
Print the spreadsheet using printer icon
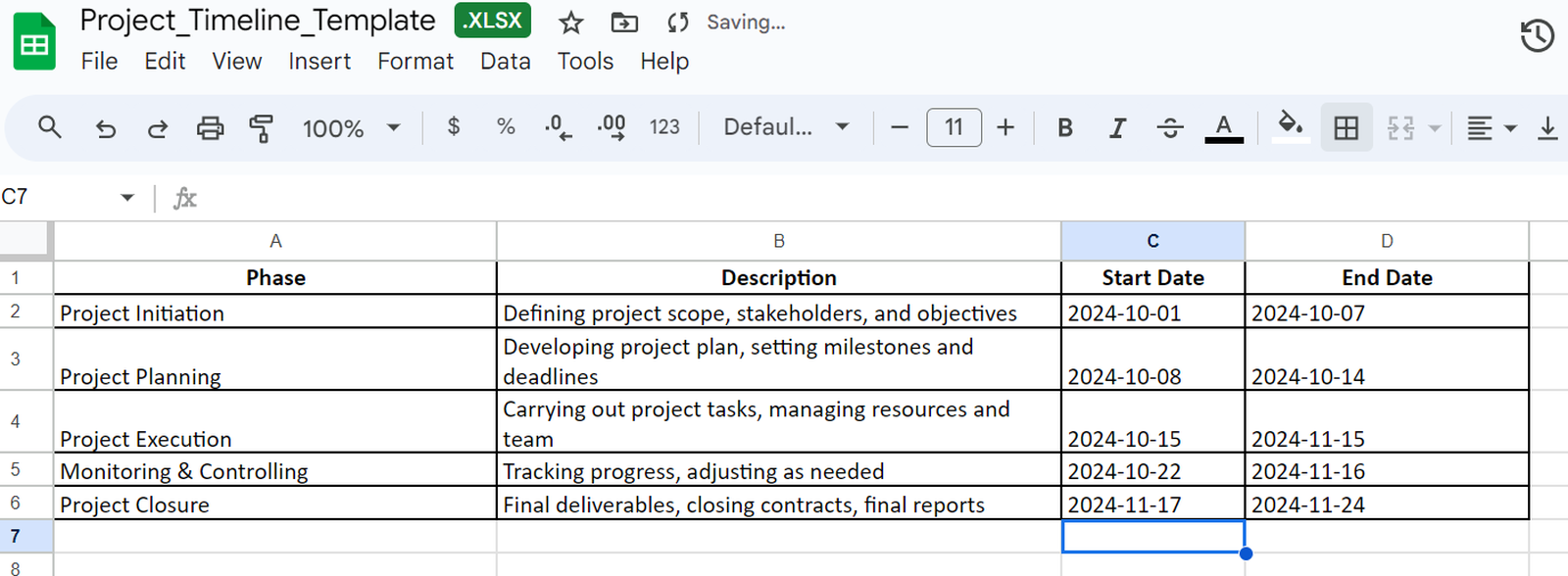pyautogui.click(x=210, y=128)
